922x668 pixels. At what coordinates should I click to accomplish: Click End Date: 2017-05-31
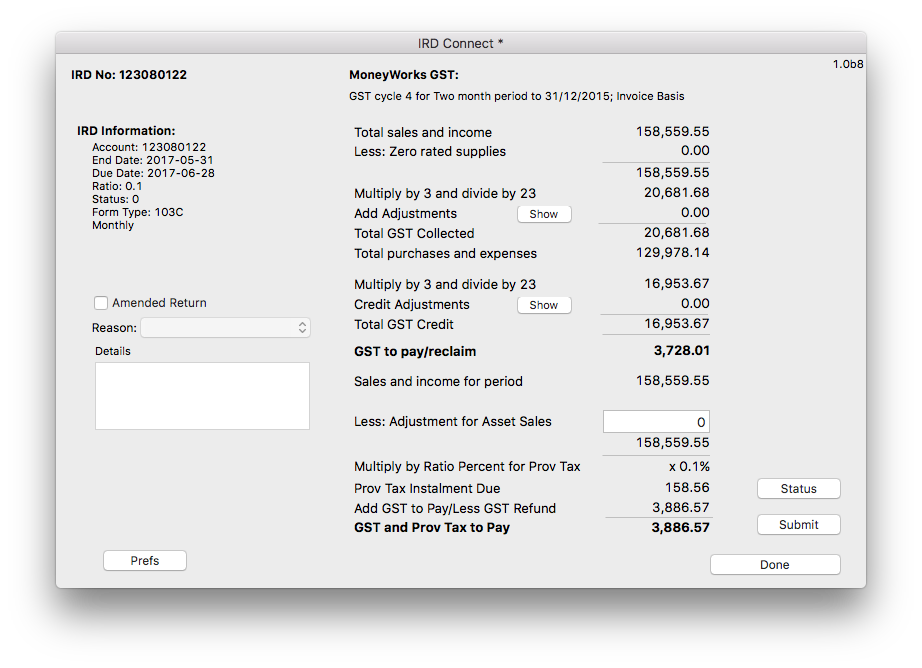click(152, 160)
